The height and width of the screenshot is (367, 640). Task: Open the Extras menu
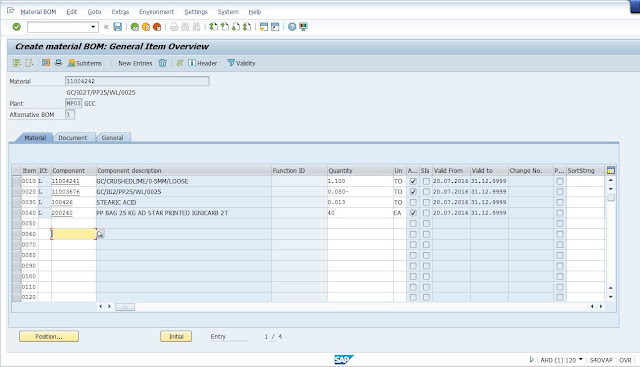(x=120, y=12)
